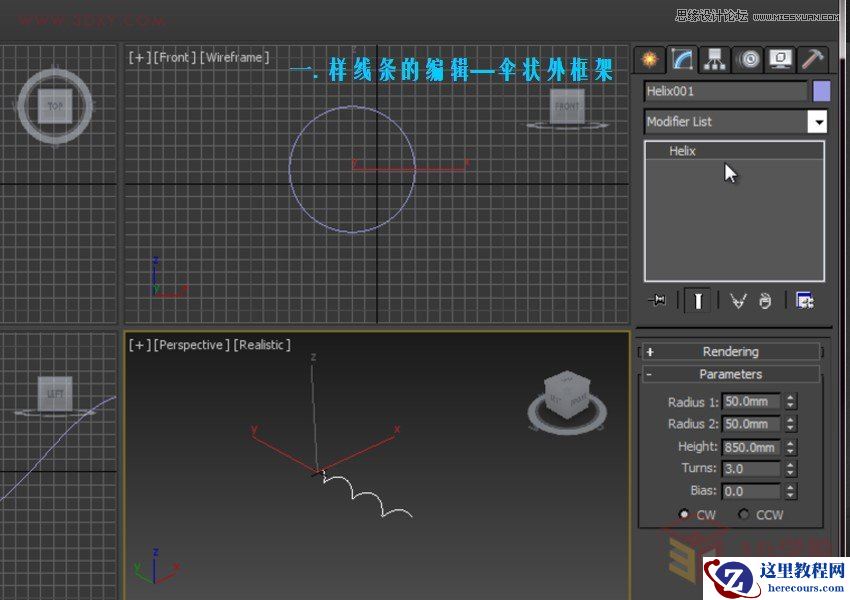Viewport: 850px width, 600px height.
Task: Open the Display panel
Action: click(x=780, y=60)
